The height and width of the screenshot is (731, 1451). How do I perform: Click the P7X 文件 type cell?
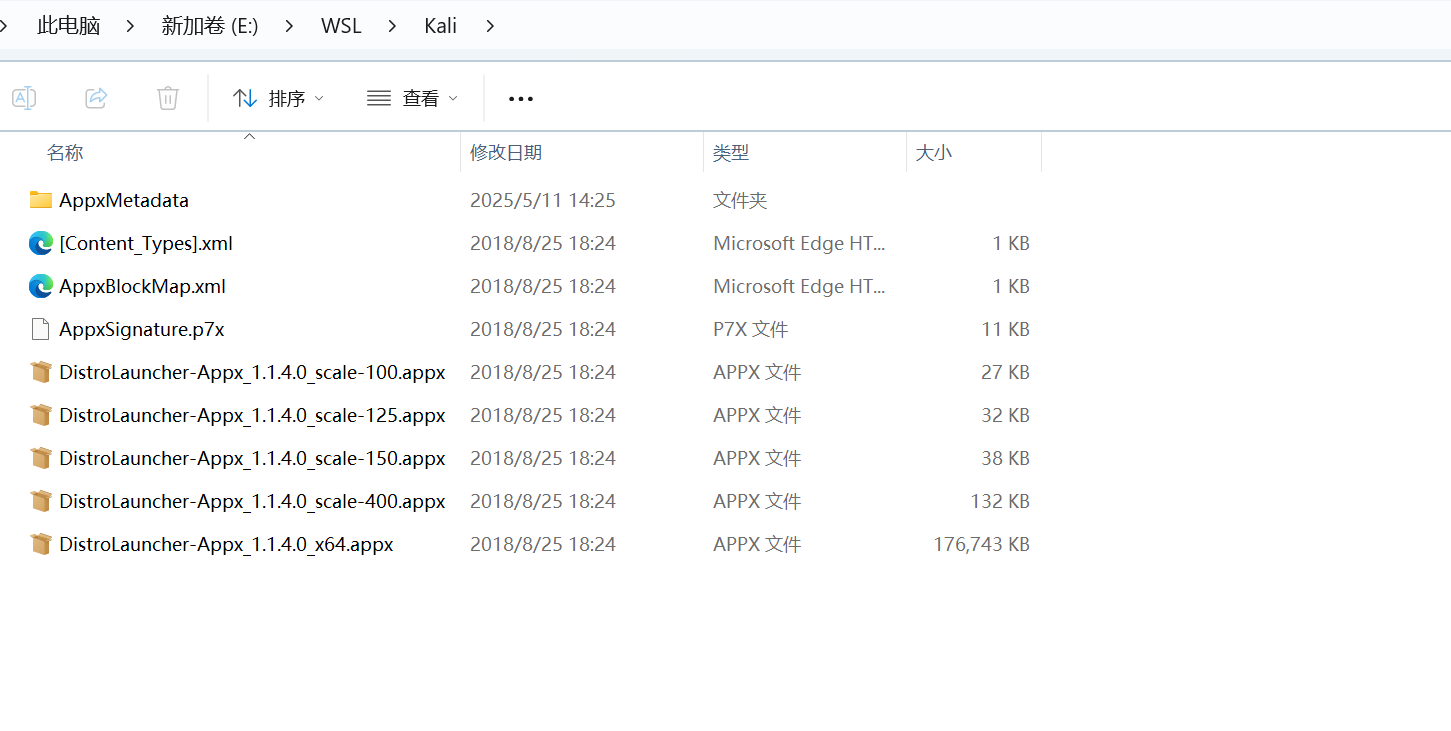click(751, 329)
